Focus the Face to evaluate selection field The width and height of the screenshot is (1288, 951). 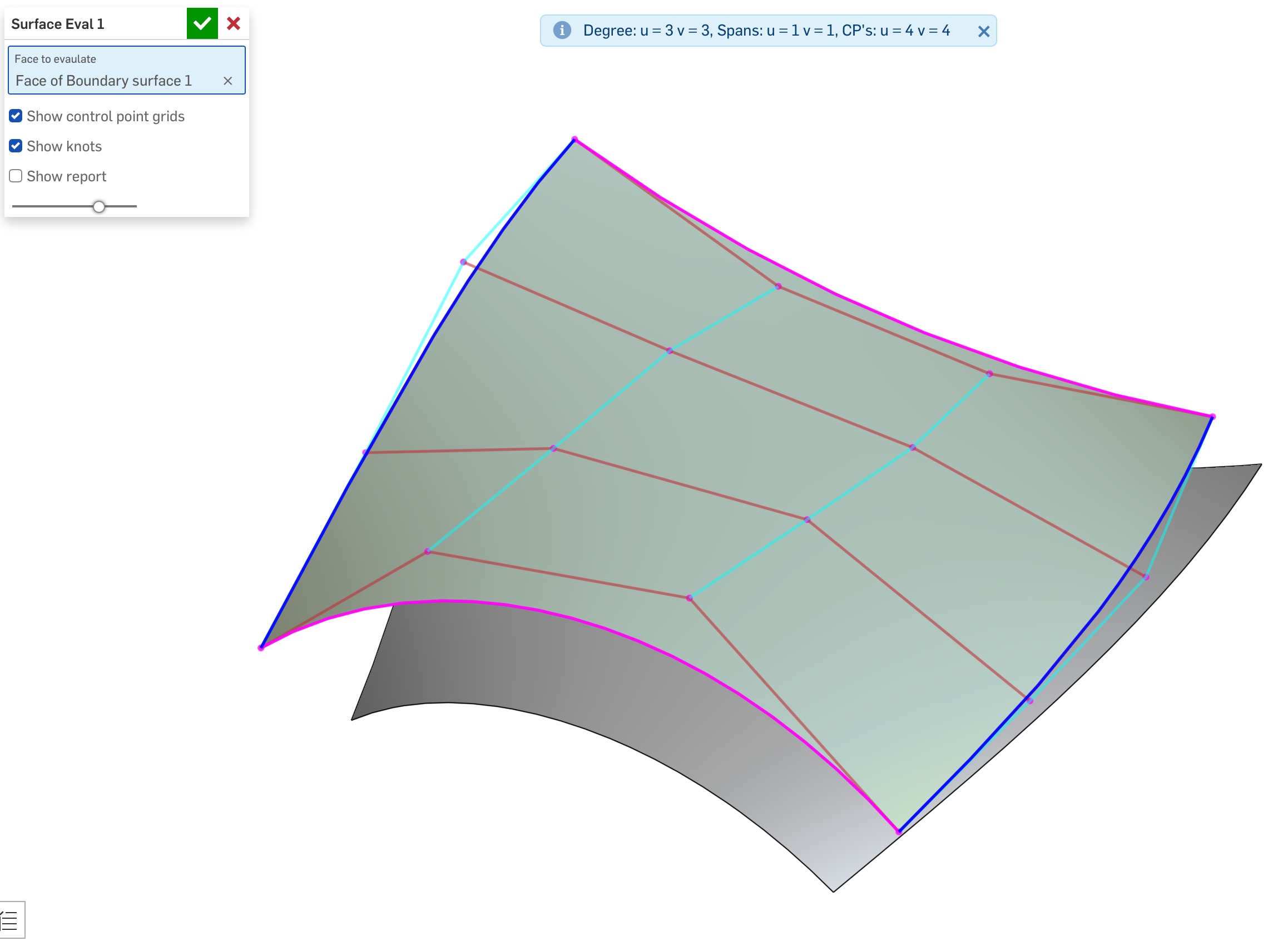[x=115, y=71]
